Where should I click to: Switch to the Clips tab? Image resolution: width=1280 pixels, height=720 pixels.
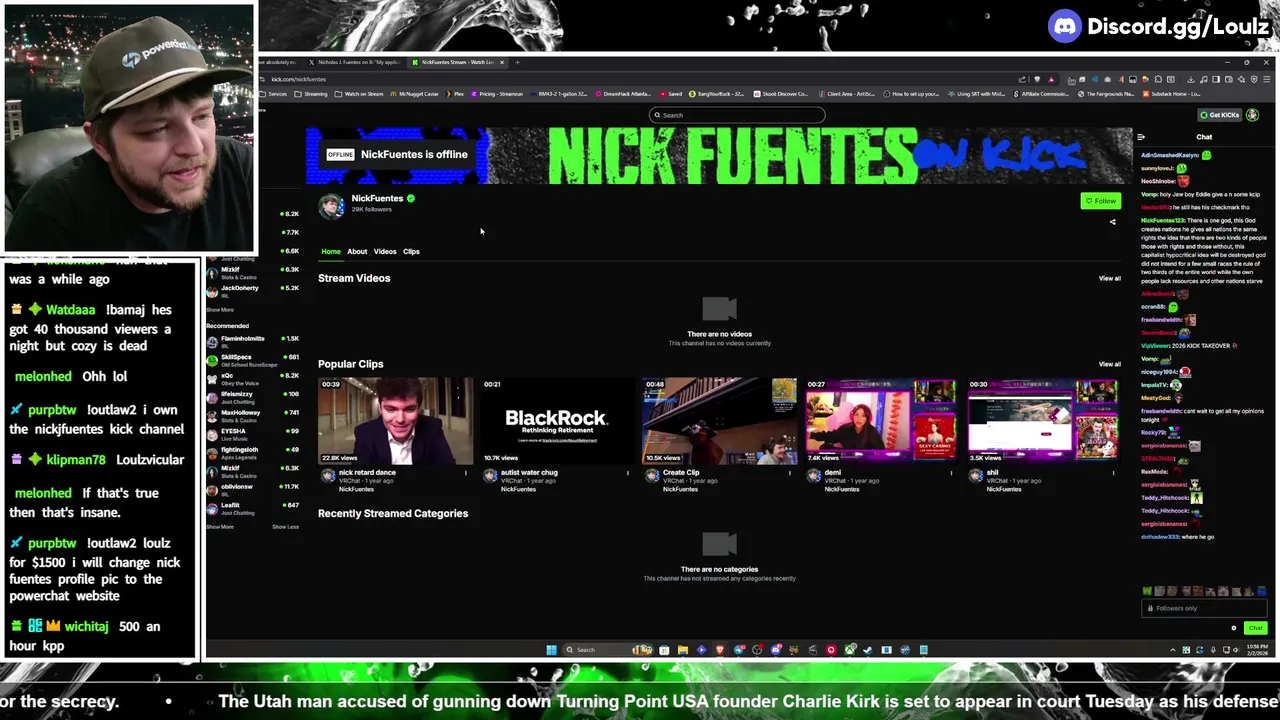point(411,252)
